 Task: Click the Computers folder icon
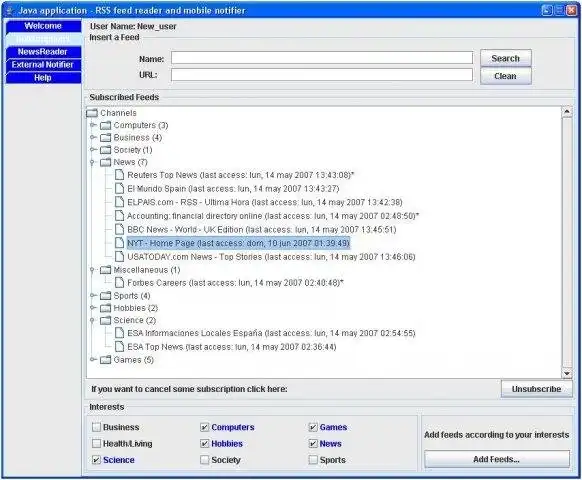click(x=106, y=125)
